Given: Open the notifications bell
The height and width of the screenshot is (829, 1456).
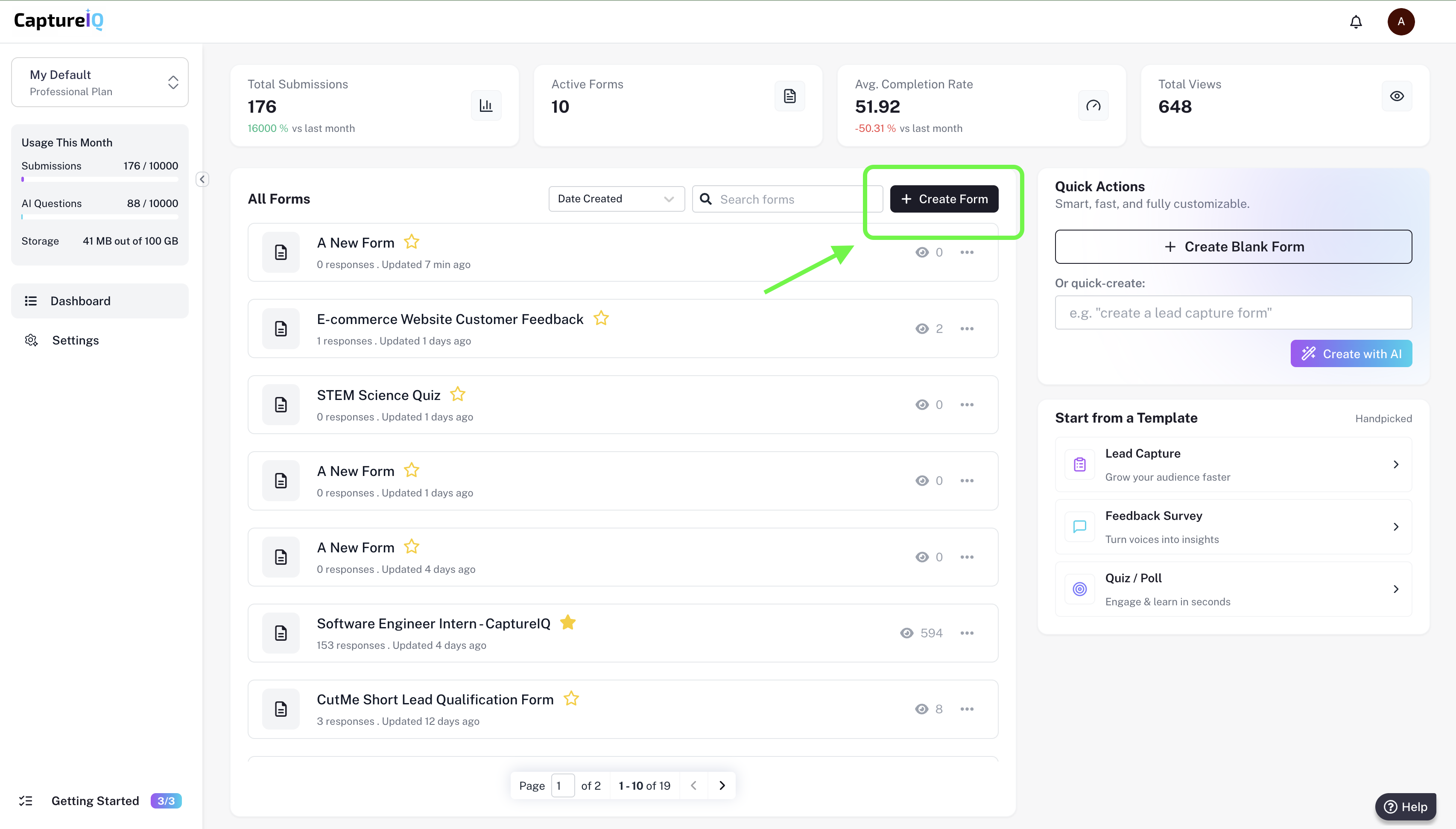Looking at the screenshot, I should (x=1356, y=22).
